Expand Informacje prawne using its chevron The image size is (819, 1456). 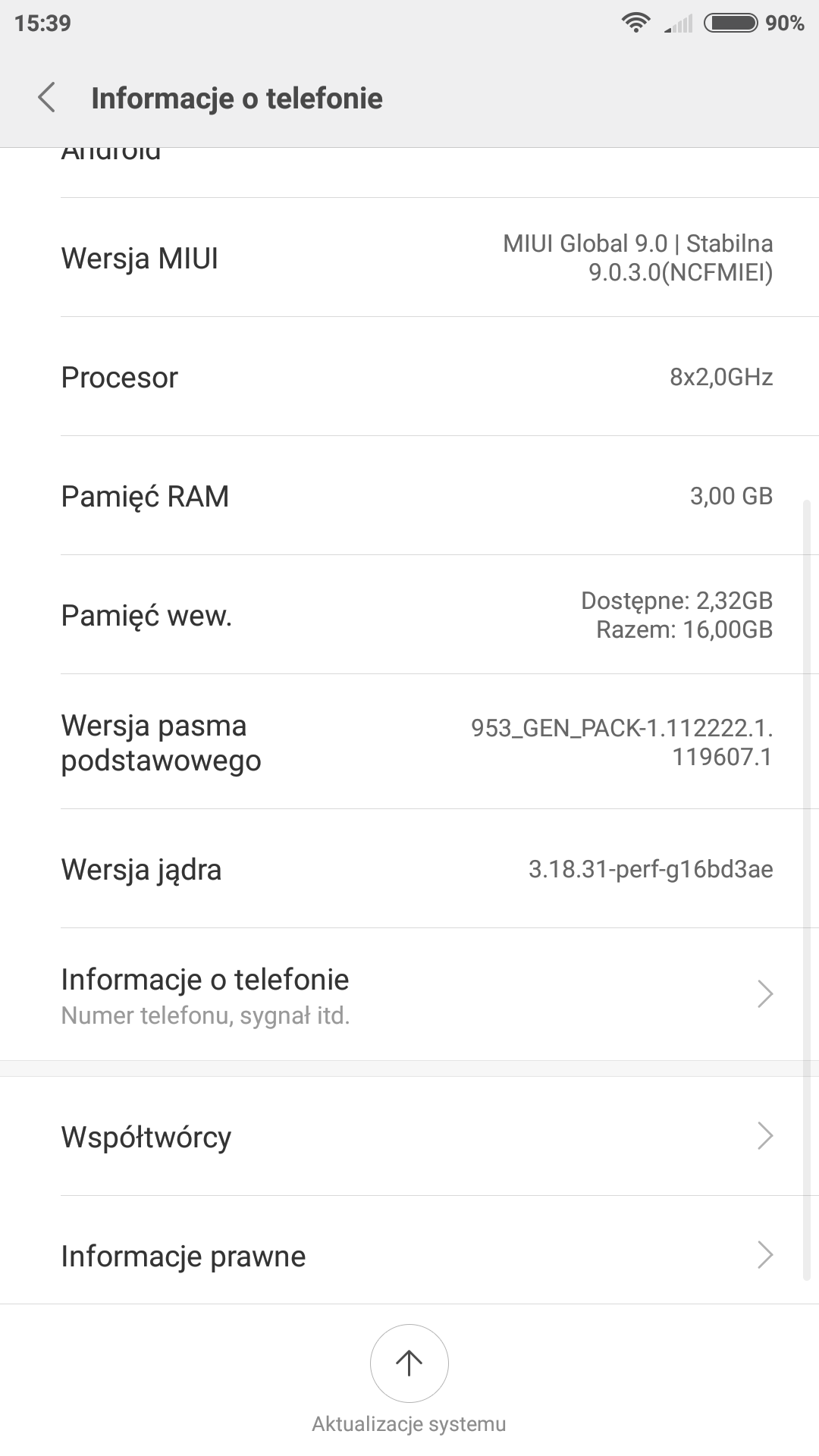point(764,1255)
